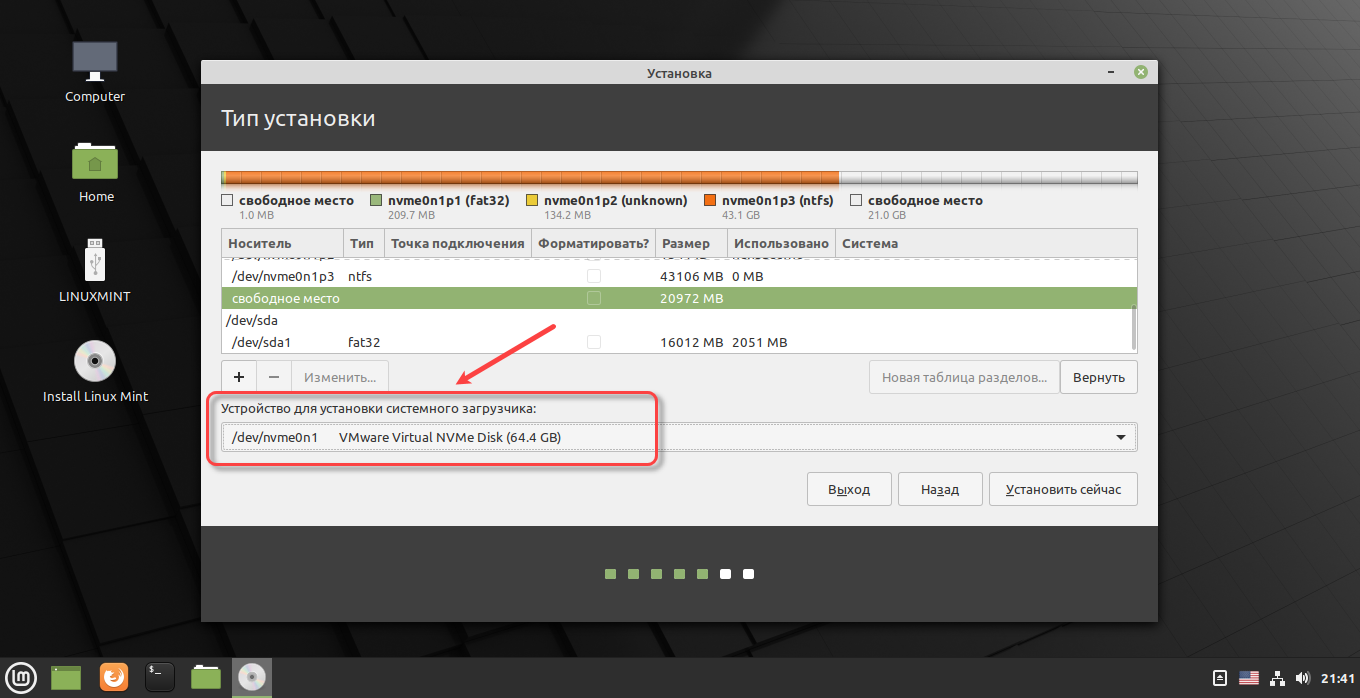Click the ntfs type cell for nvme0n1p3

coord(360,276)
